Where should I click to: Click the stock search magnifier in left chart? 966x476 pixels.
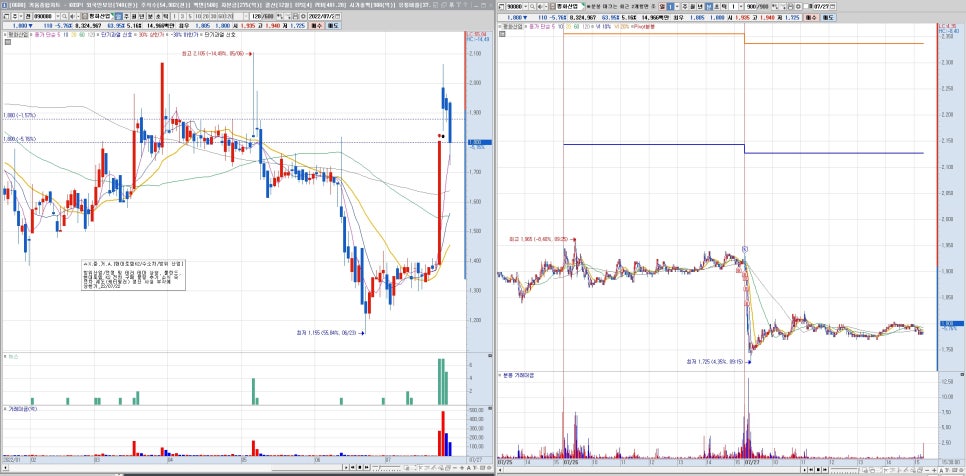pyautogui.click(x=64, y=17)
